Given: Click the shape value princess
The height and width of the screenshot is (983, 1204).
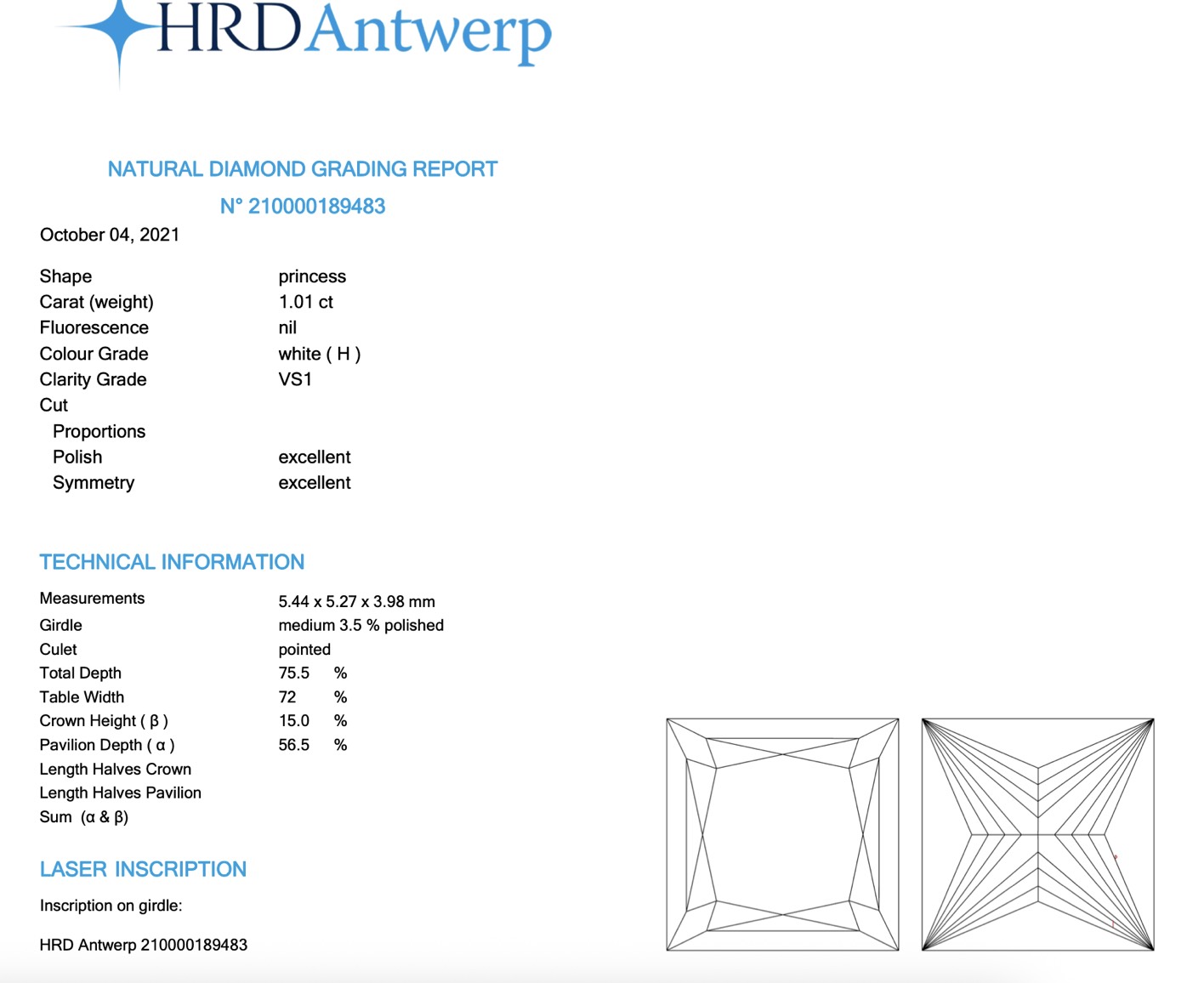Looking at the screenshot, I should pos(312,276).
